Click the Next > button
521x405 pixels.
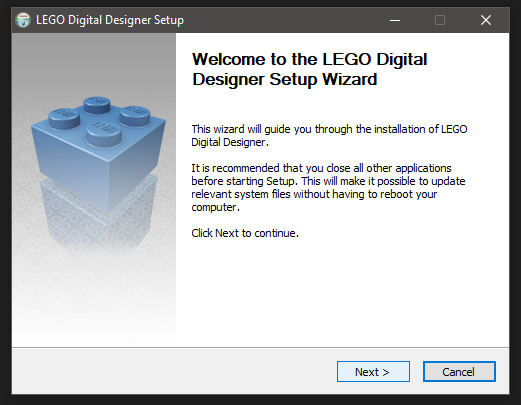click(x=373, y=371)
